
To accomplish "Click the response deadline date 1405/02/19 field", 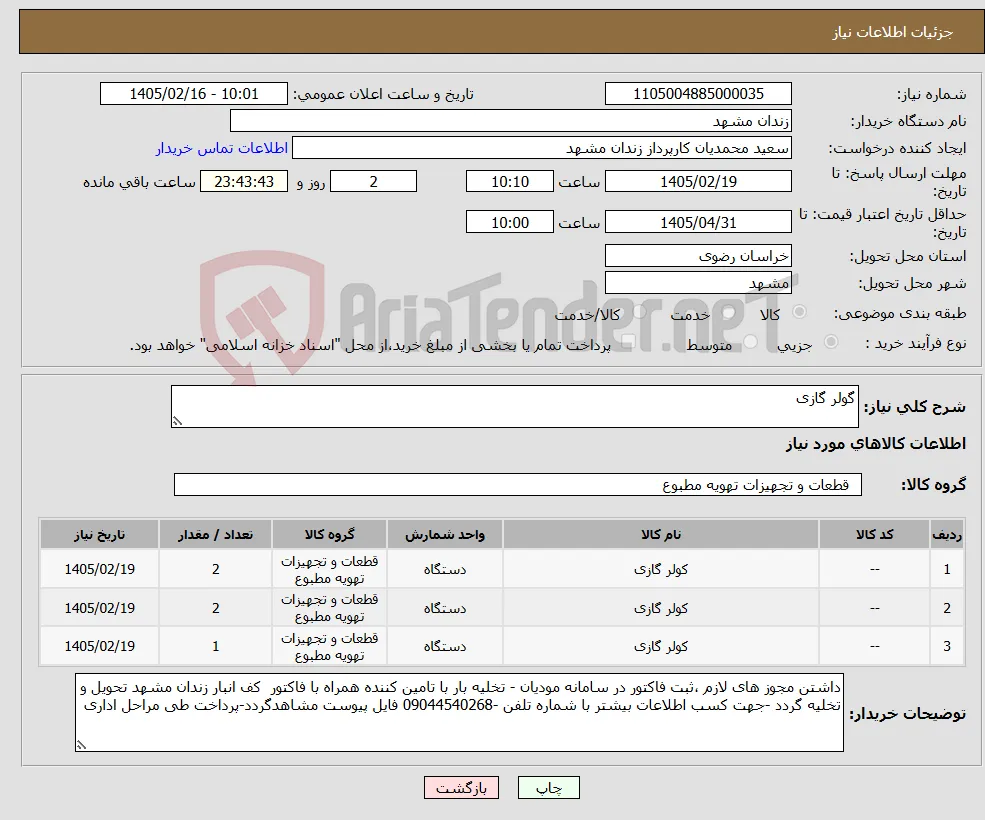I will 698,182.
